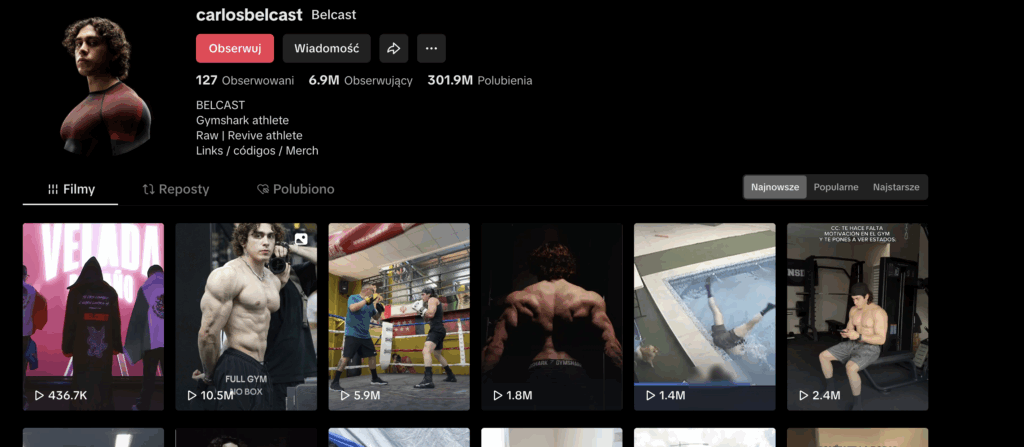Switch to the Filmy tab
Viewport: 1024px width, 447px height.
click(x=71, y=189)
